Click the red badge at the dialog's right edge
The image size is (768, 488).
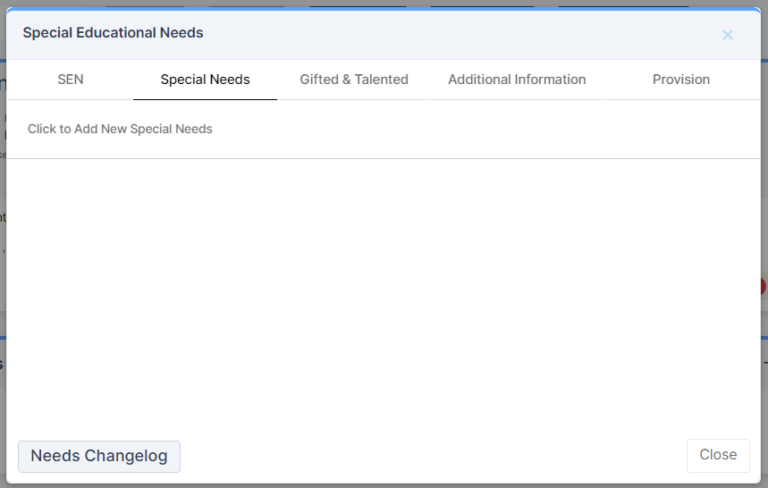[x=763, y=287]
